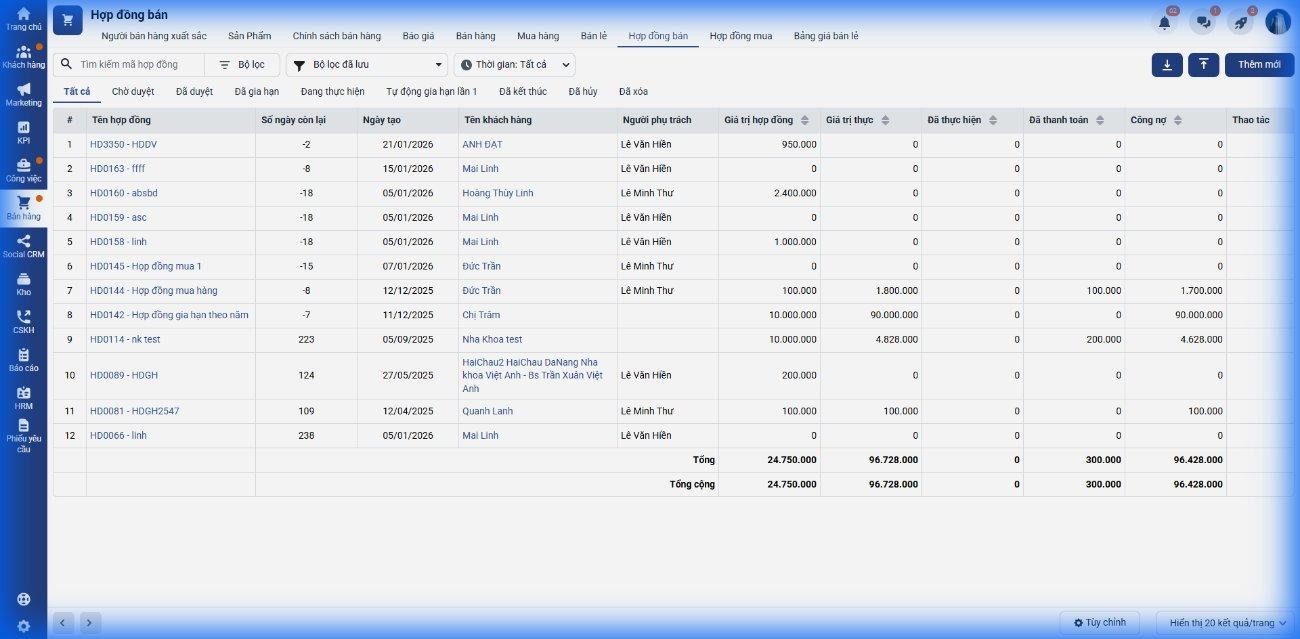Screen dimensions: 1300x639
Task: Sort by Giá trị hợp đồng column
Action: tap(804, 120)
